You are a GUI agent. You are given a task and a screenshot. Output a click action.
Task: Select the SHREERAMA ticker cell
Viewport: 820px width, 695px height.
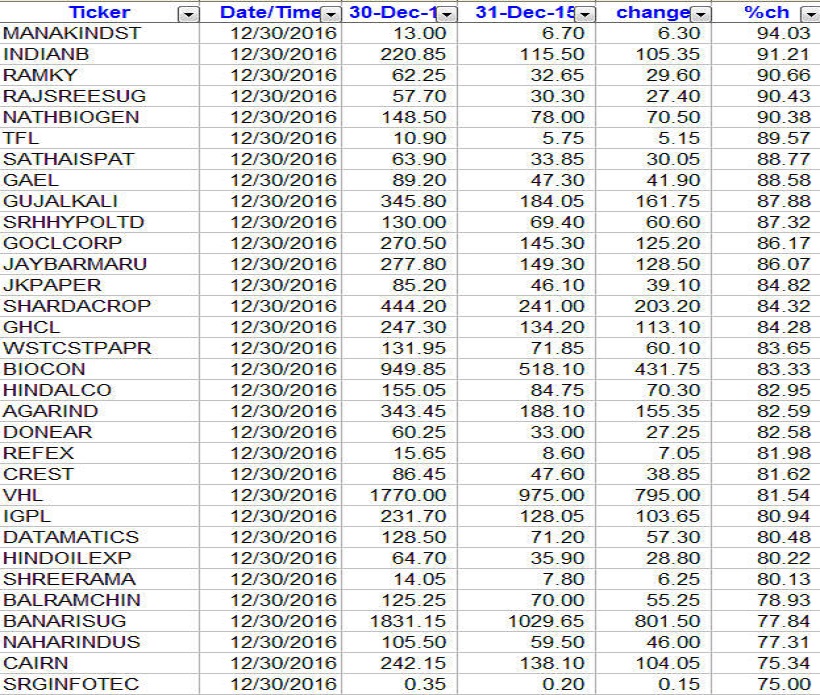[99, 579]
